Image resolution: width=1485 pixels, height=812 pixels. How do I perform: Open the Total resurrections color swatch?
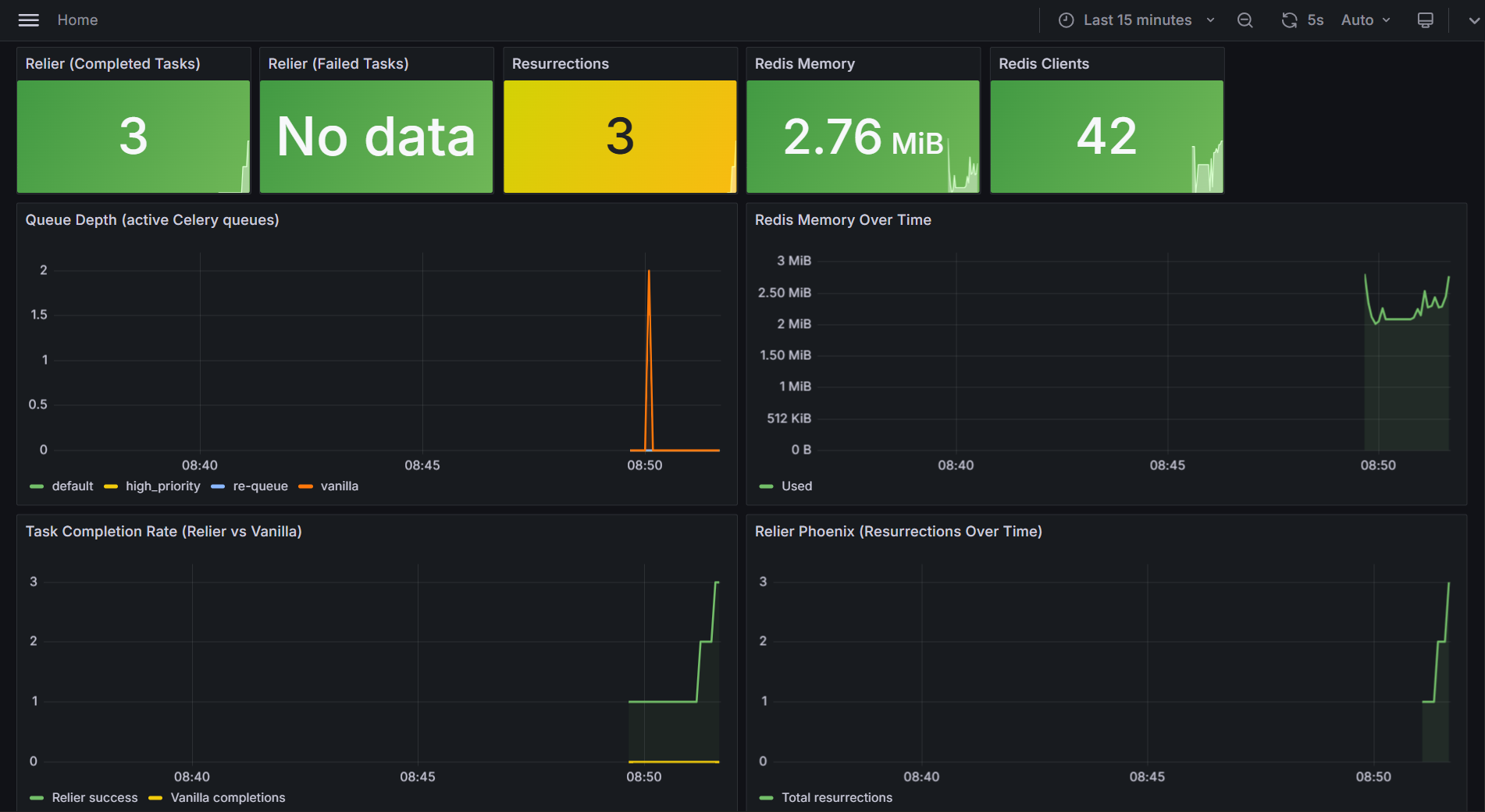[x=766, y=798]
